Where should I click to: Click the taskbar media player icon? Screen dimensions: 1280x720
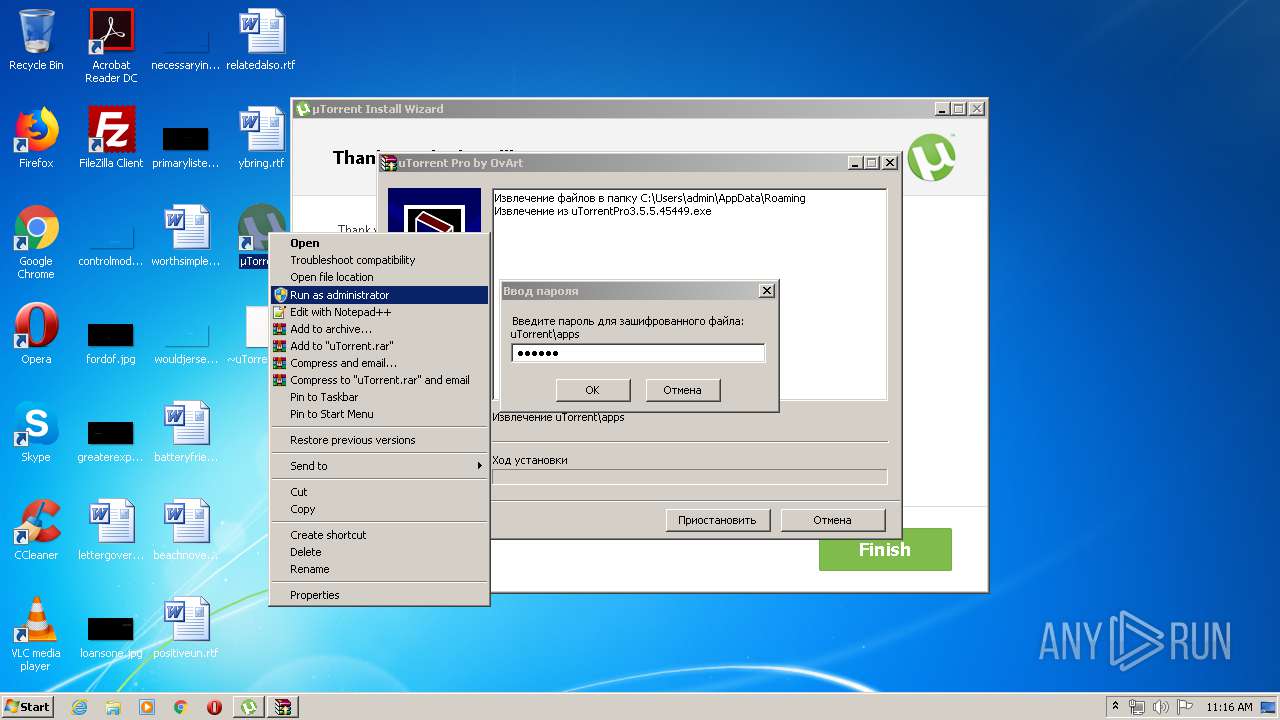(x=147, y=707)
